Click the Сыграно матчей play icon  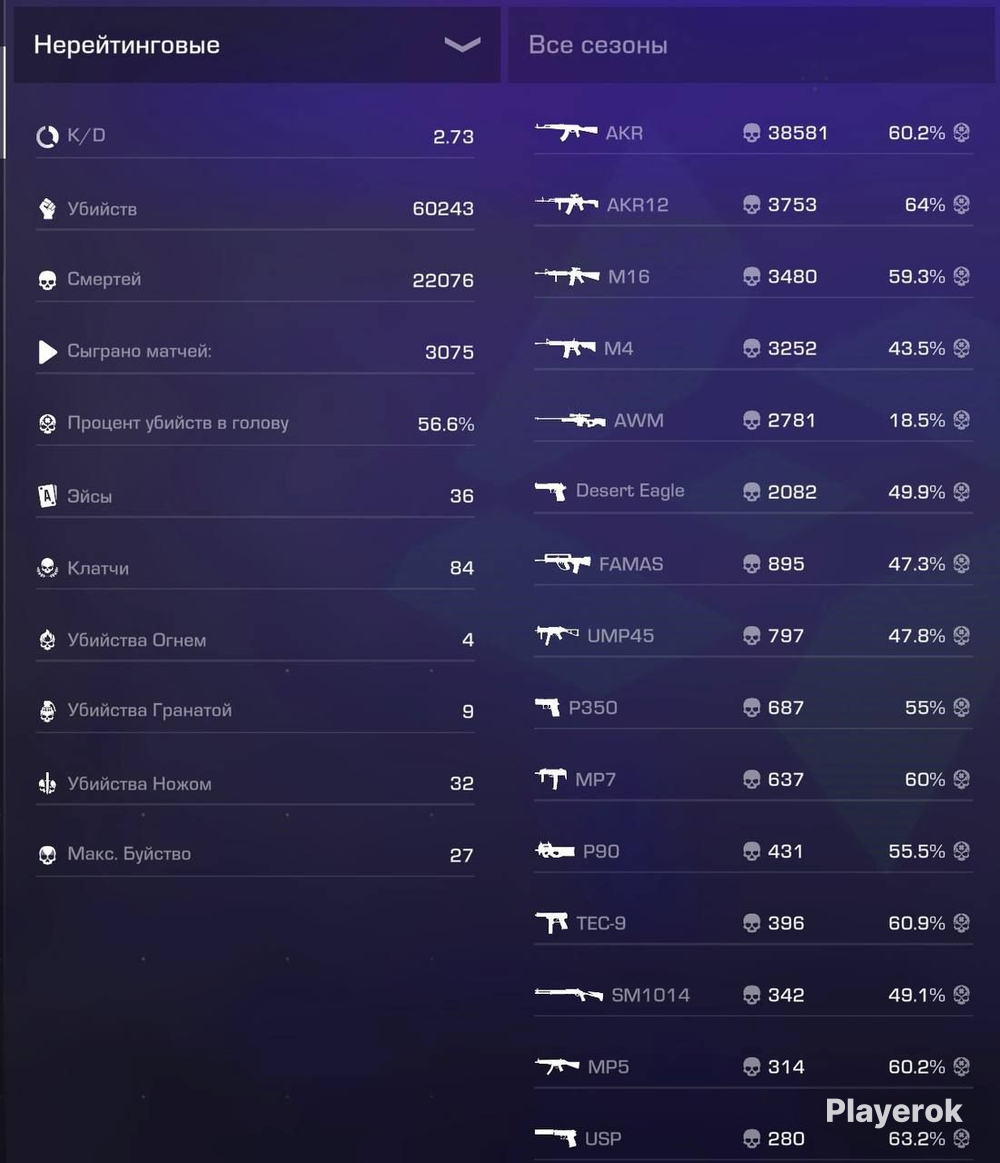(47, 352)
